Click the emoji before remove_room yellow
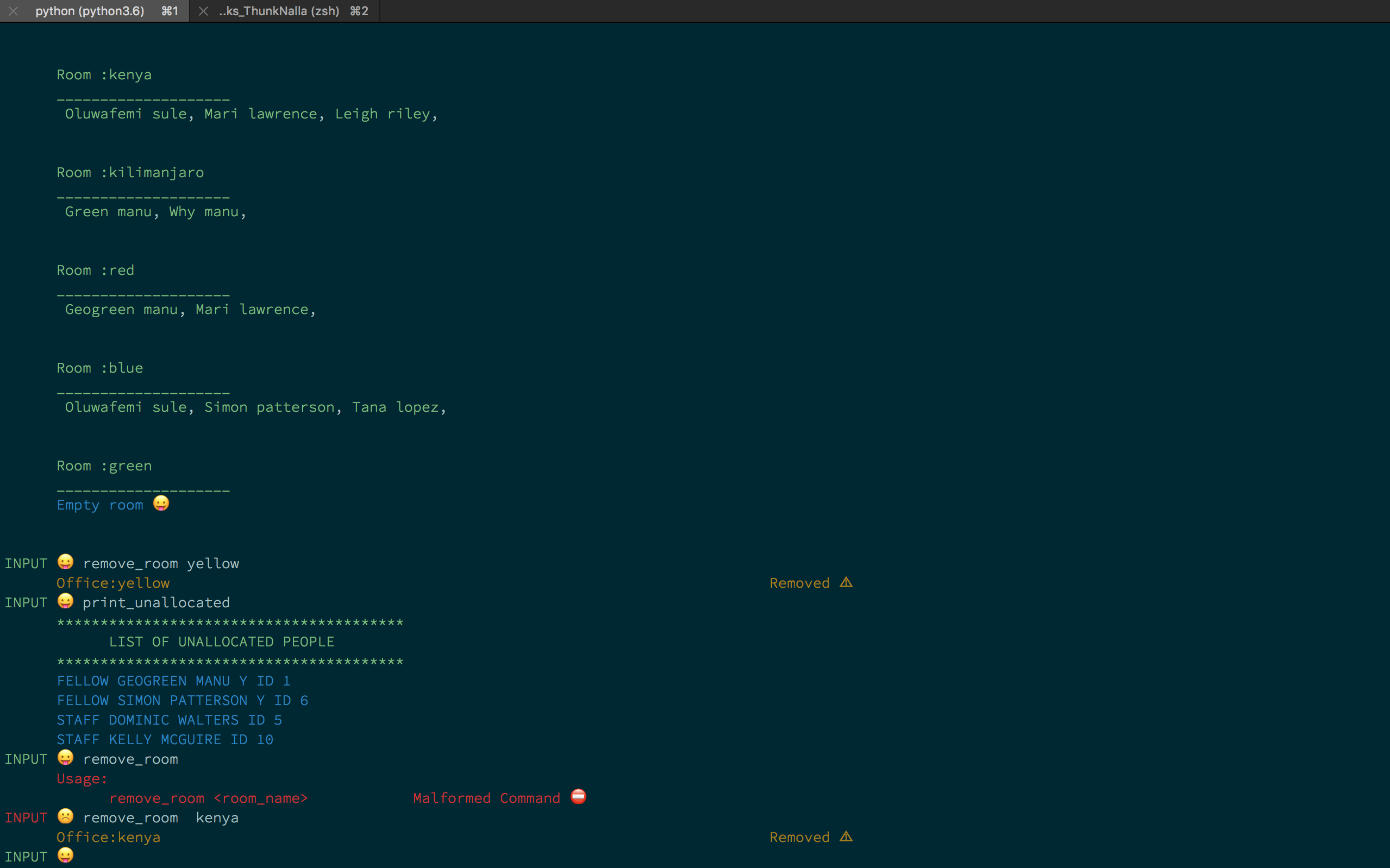This screenshot has width=1390, height=868. click(x=65, y=562)
